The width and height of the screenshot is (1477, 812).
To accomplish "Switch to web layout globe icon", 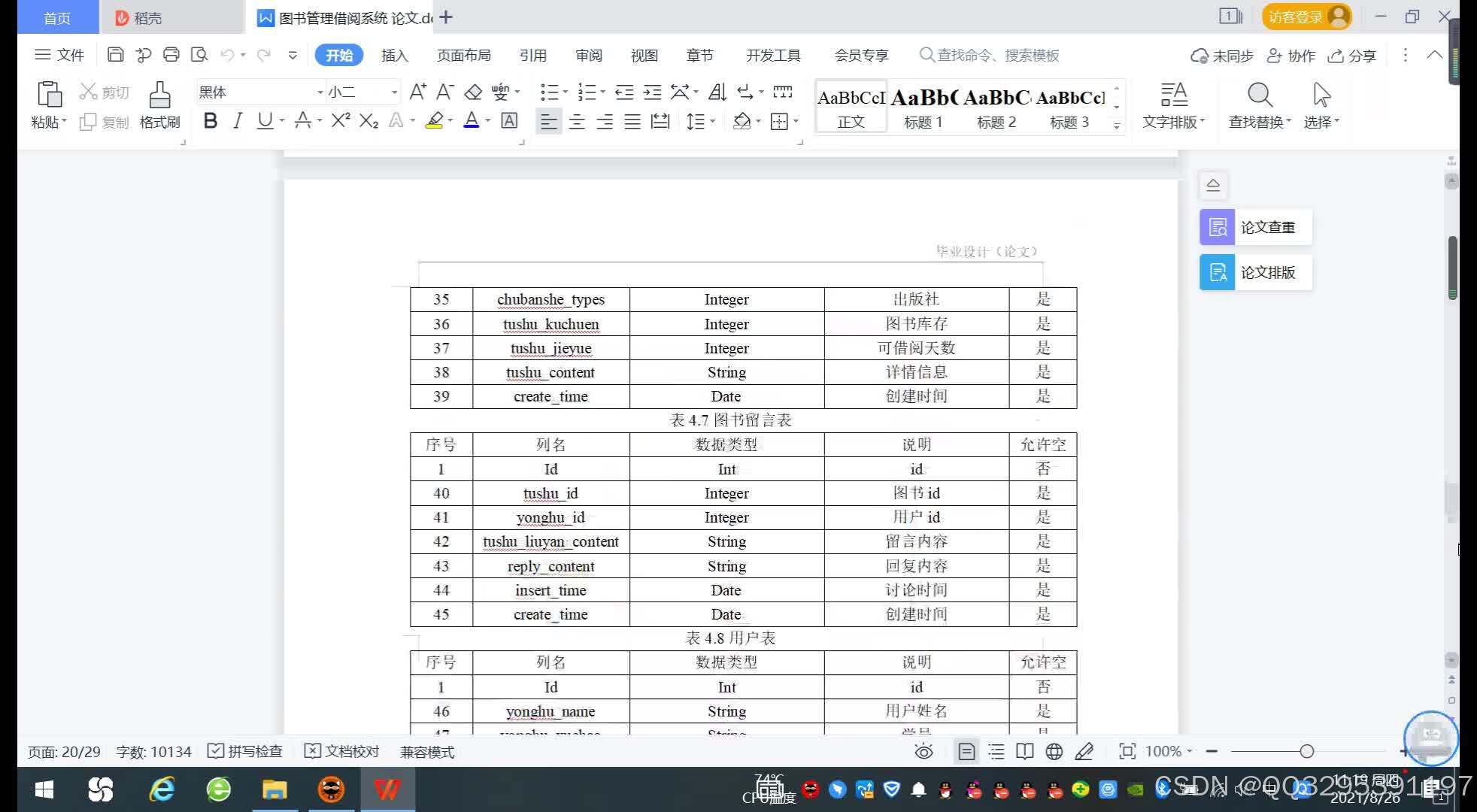I will point(1054,751).
